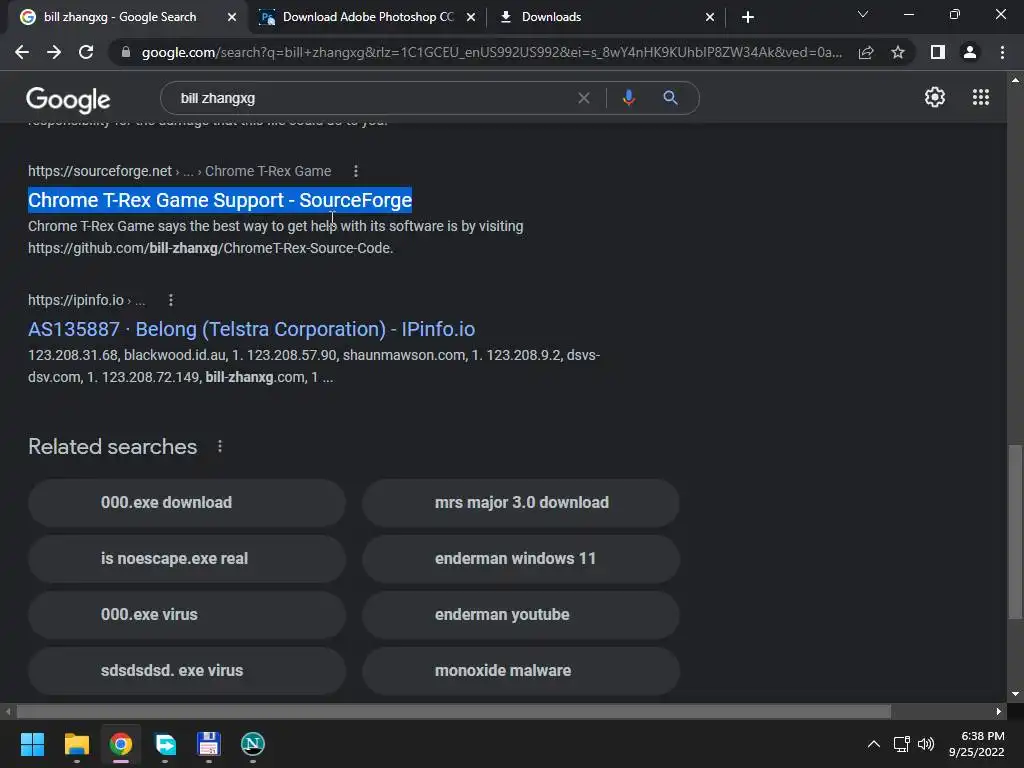1024x768 pixels.
Task: Click the SourceForge snippet text mentioning github.com/bill-zhanxg
Action: tap(276, 237)
